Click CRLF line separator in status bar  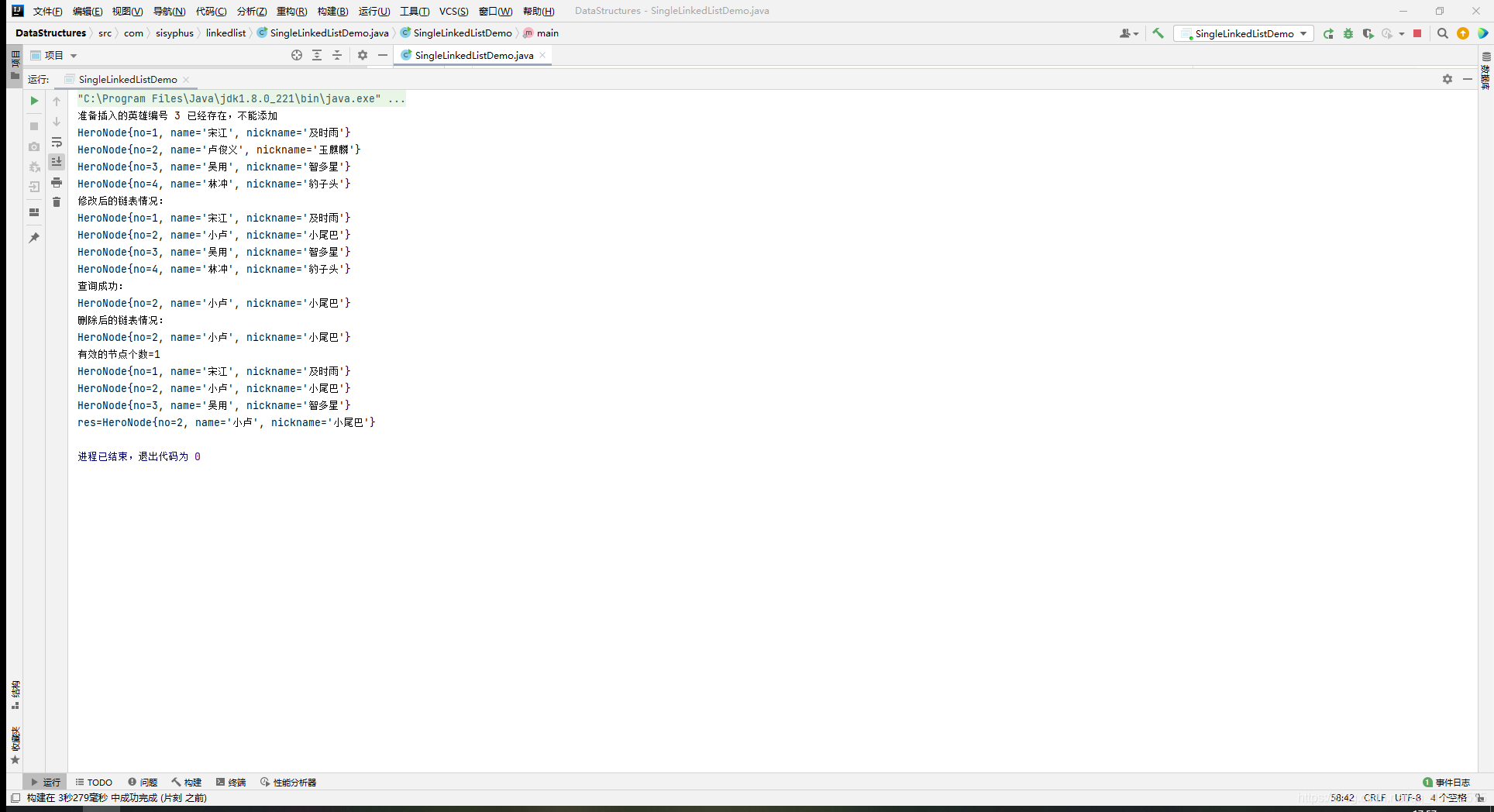(1375, 797)
